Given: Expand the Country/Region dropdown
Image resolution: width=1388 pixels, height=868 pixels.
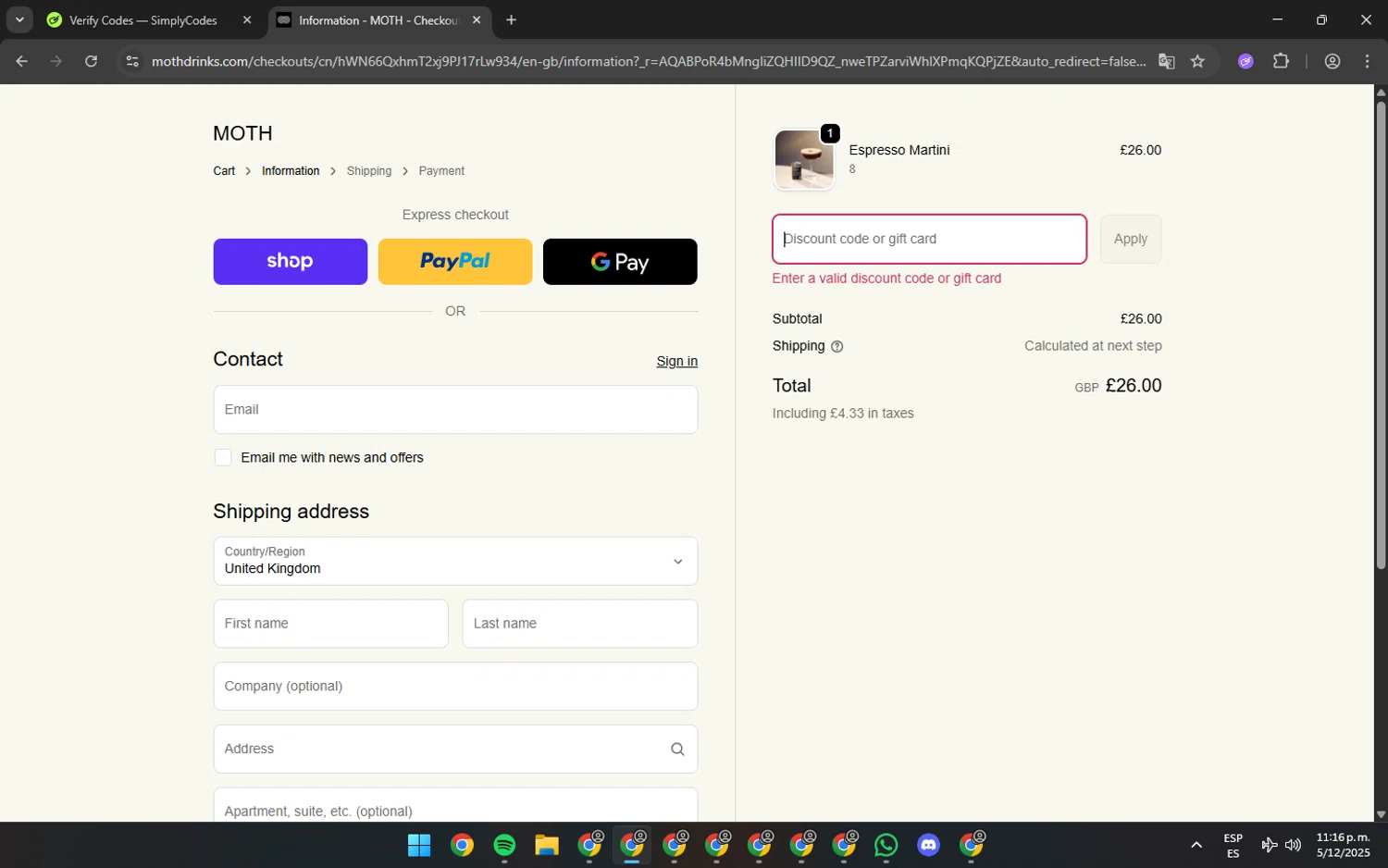Looking at the screenshot, I should (x=455, y=561).
